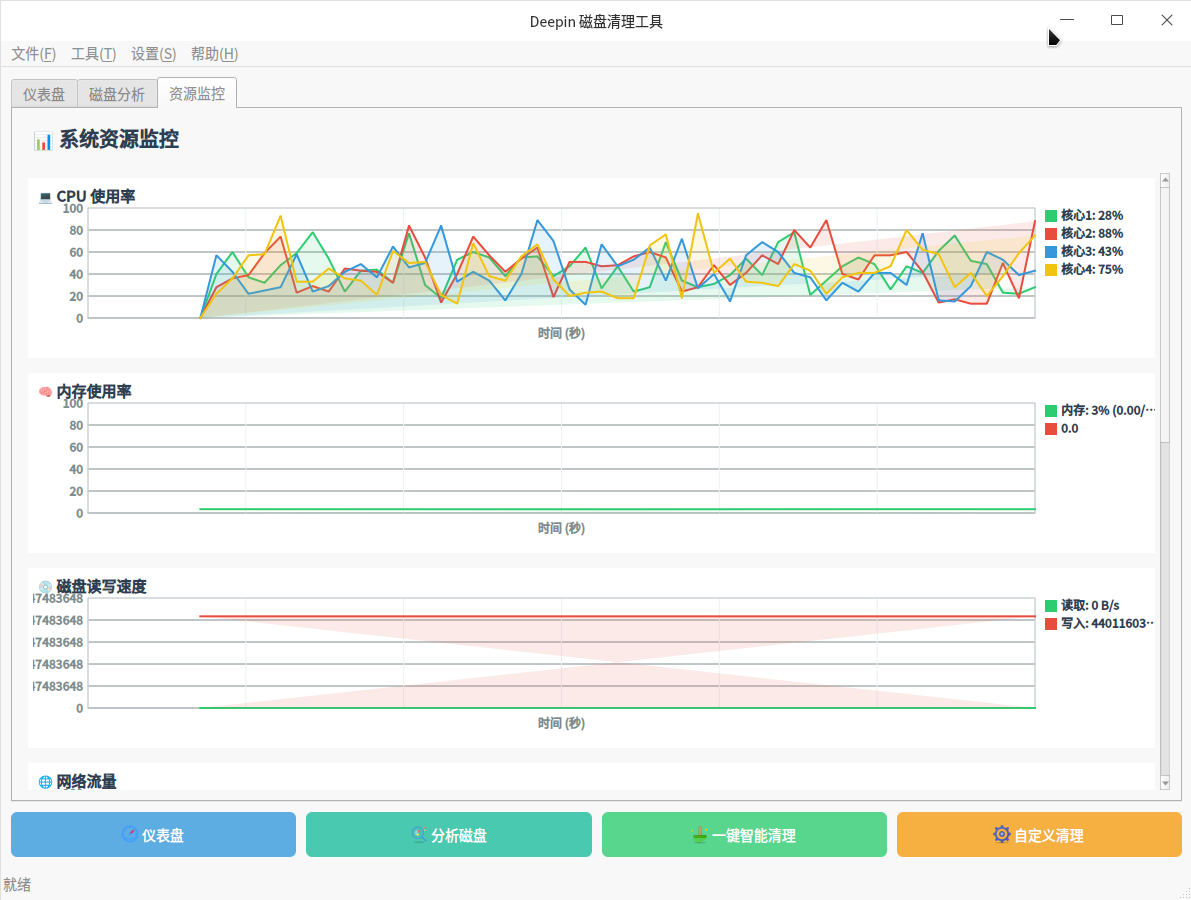Click the yellow 核心4 legend swatch
This screenshot has height=900, width=1191.
(1051, 270)
